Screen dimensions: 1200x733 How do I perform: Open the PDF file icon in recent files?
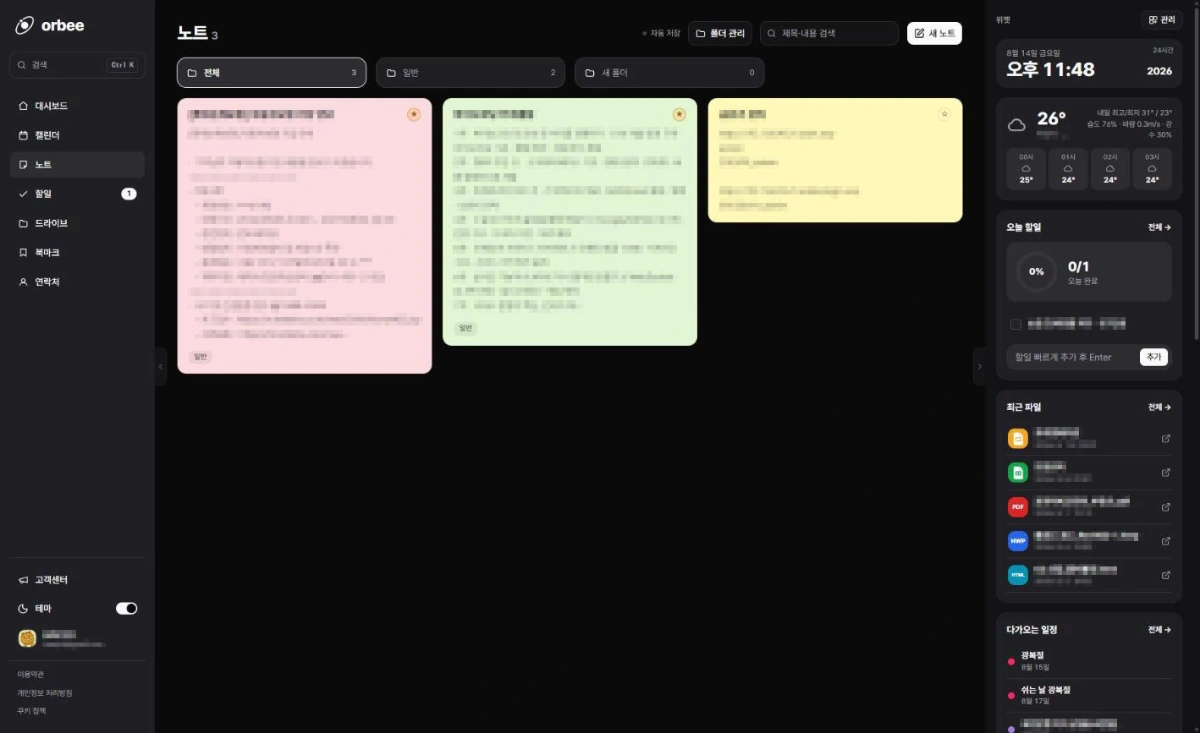tap(1018, 506)
